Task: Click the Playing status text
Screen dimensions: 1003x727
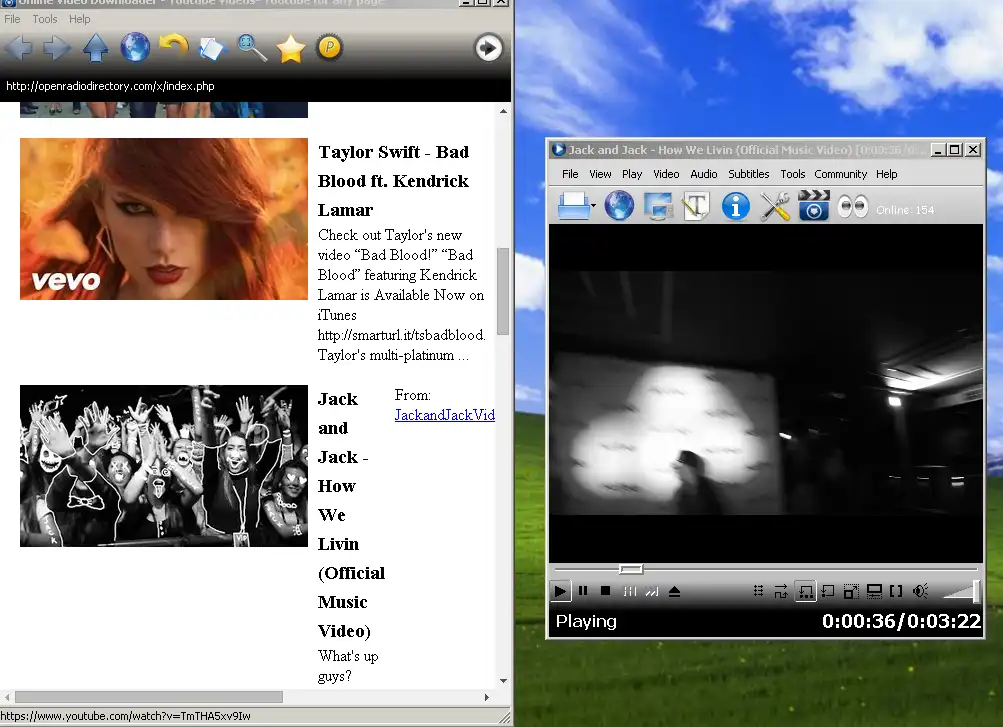Action: (x=586, y=621)
